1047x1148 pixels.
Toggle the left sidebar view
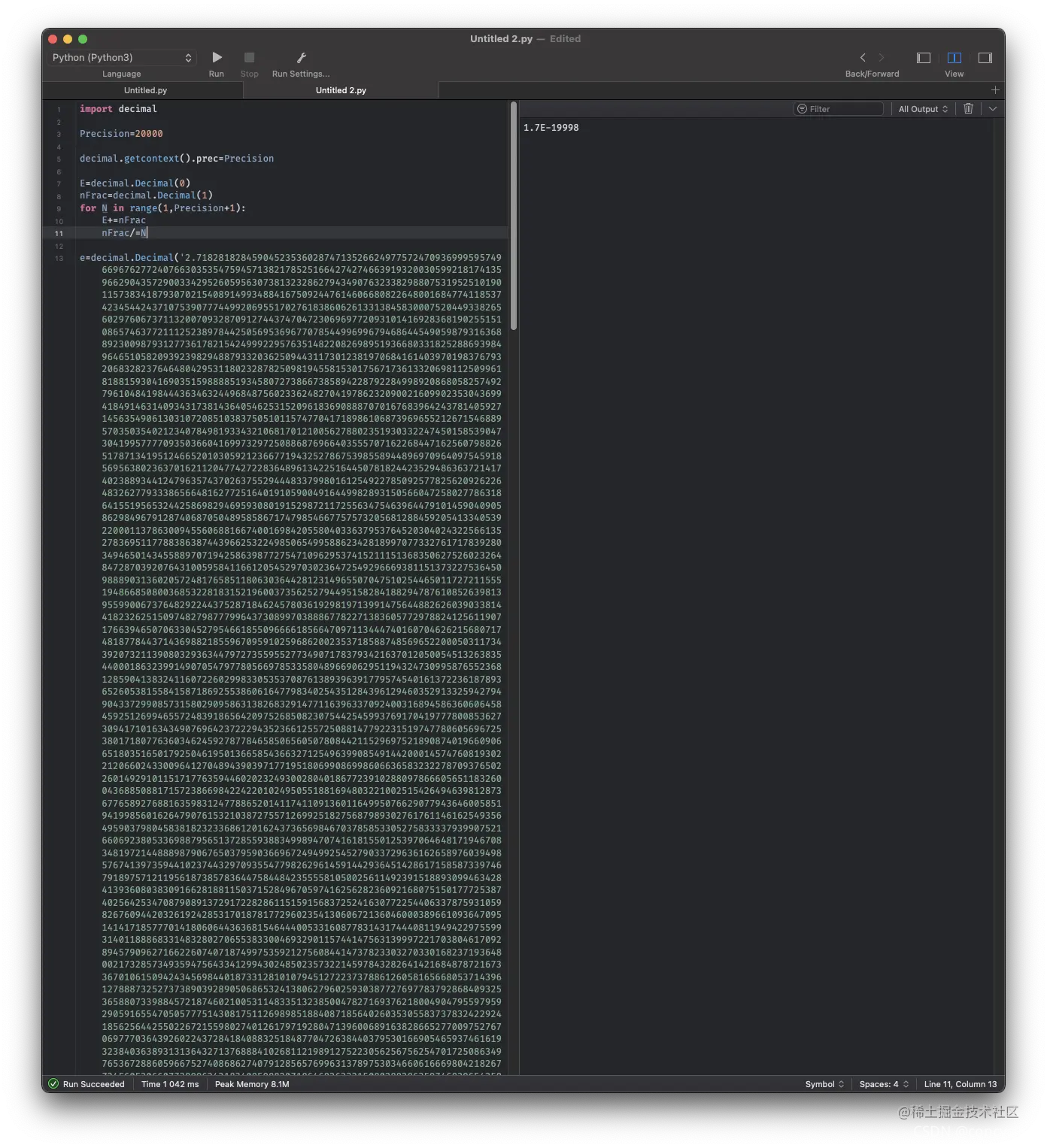[924, 58]
